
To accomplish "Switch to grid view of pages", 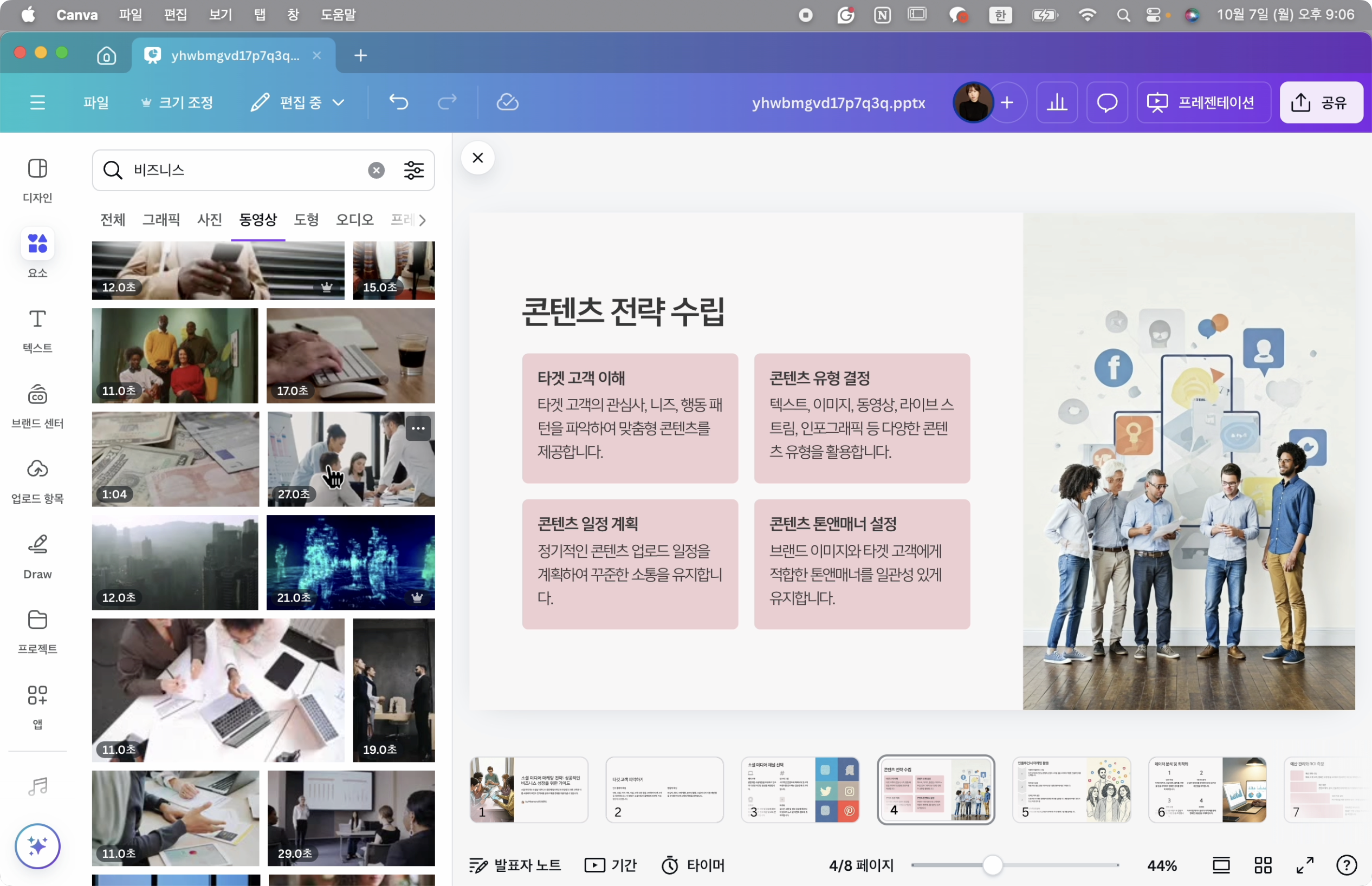I will click(1263, 865).
